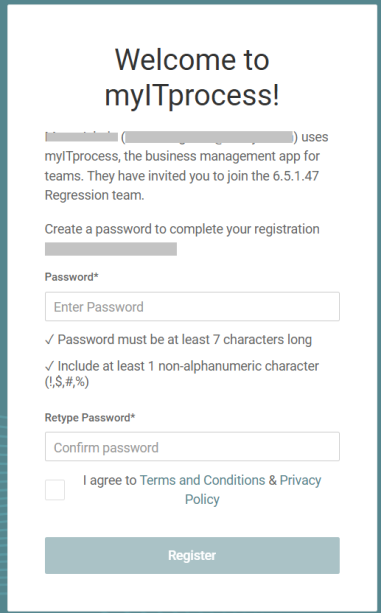The image size is (381, 613).
Task: Click the redacted email bar below registration text
Action: [111, 249]
